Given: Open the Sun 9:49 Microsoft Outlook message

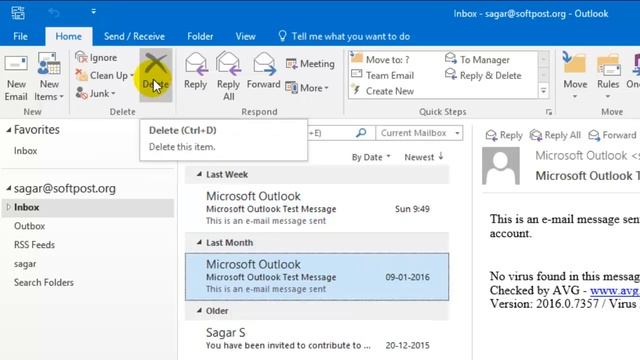Looking at the screenshot, I should (x=317, y=208).
